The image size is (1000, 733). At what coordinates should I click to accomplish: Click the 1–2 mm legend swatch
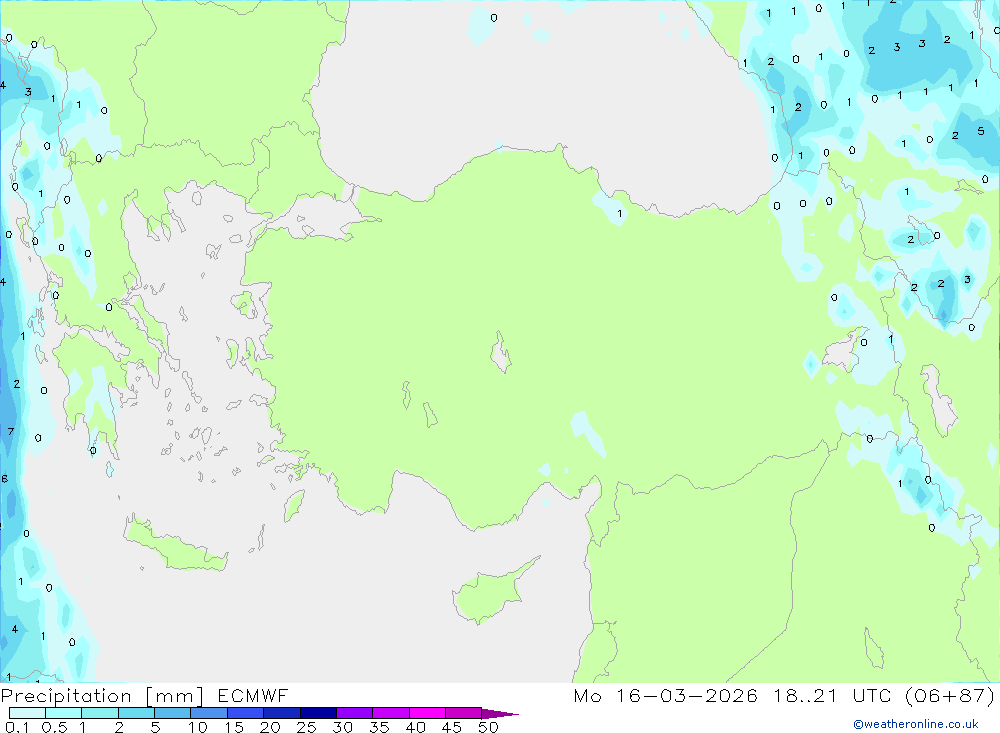[100, 713]
